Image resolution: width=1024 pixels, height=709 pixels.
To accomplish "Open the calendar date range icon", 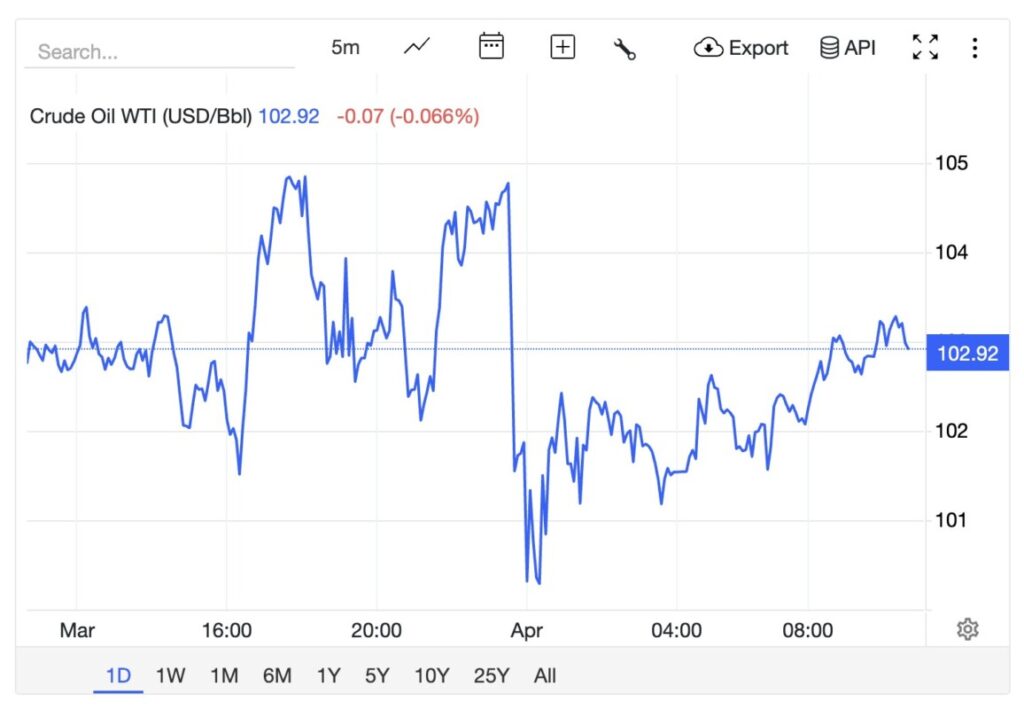I will (x=490, y=46).
